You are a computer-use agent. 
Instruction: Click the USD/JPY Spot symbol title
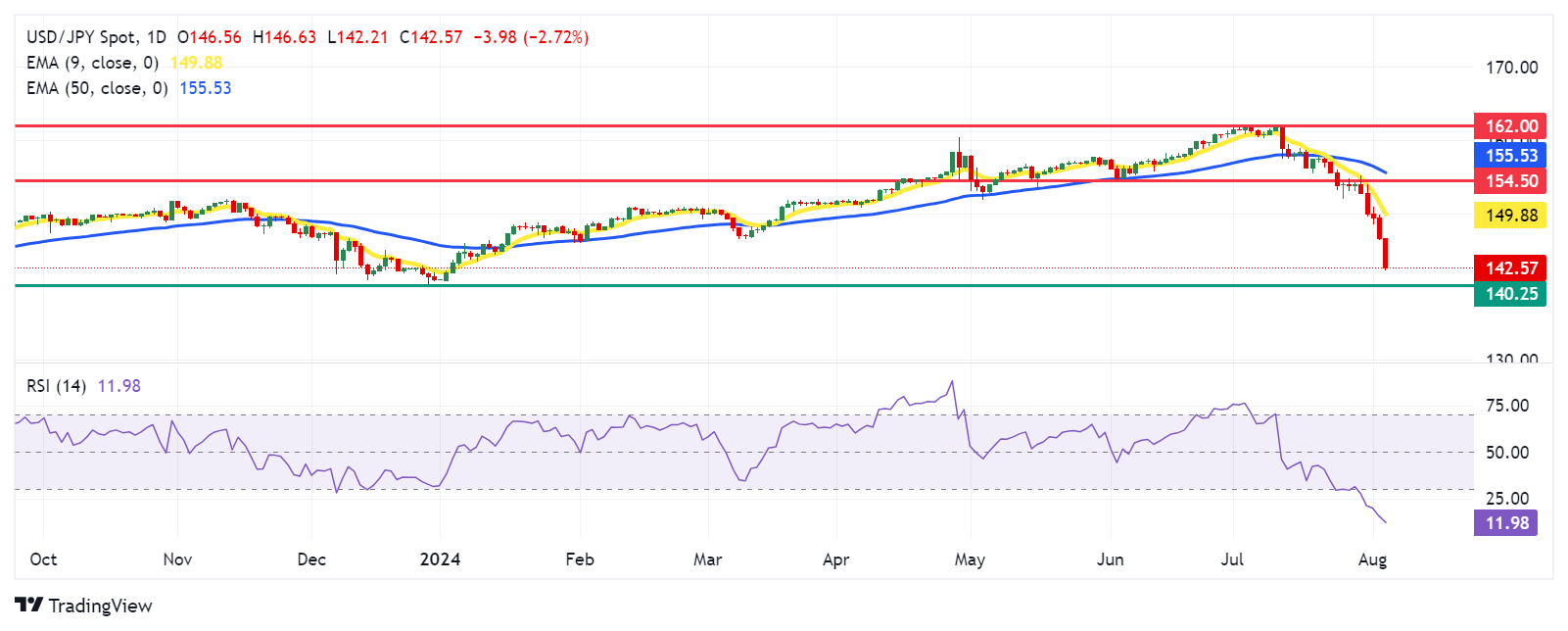pyautogui.click(x=82, y=37)
